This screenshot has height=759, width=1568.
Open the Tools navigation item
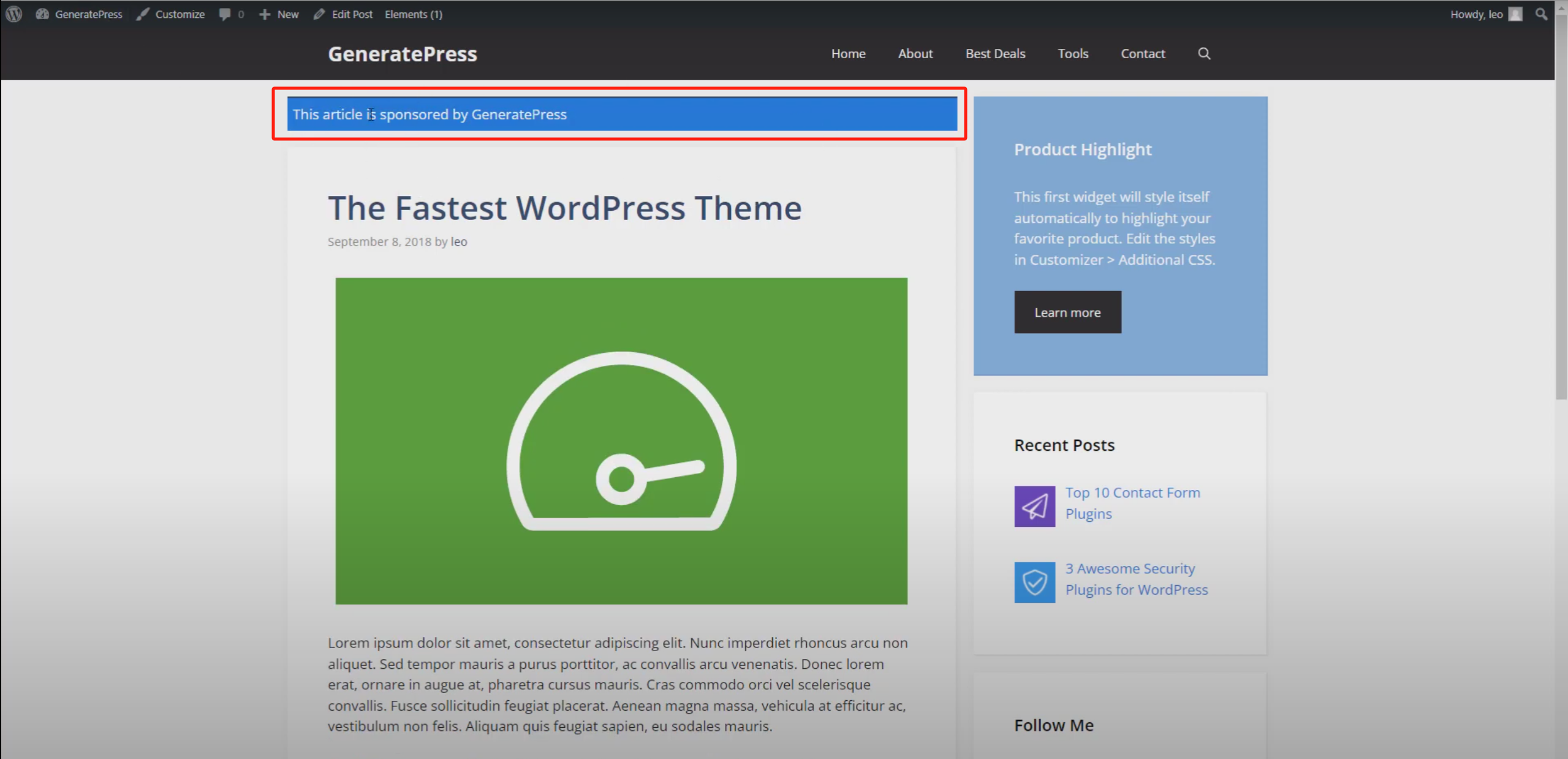[1072, 54]
